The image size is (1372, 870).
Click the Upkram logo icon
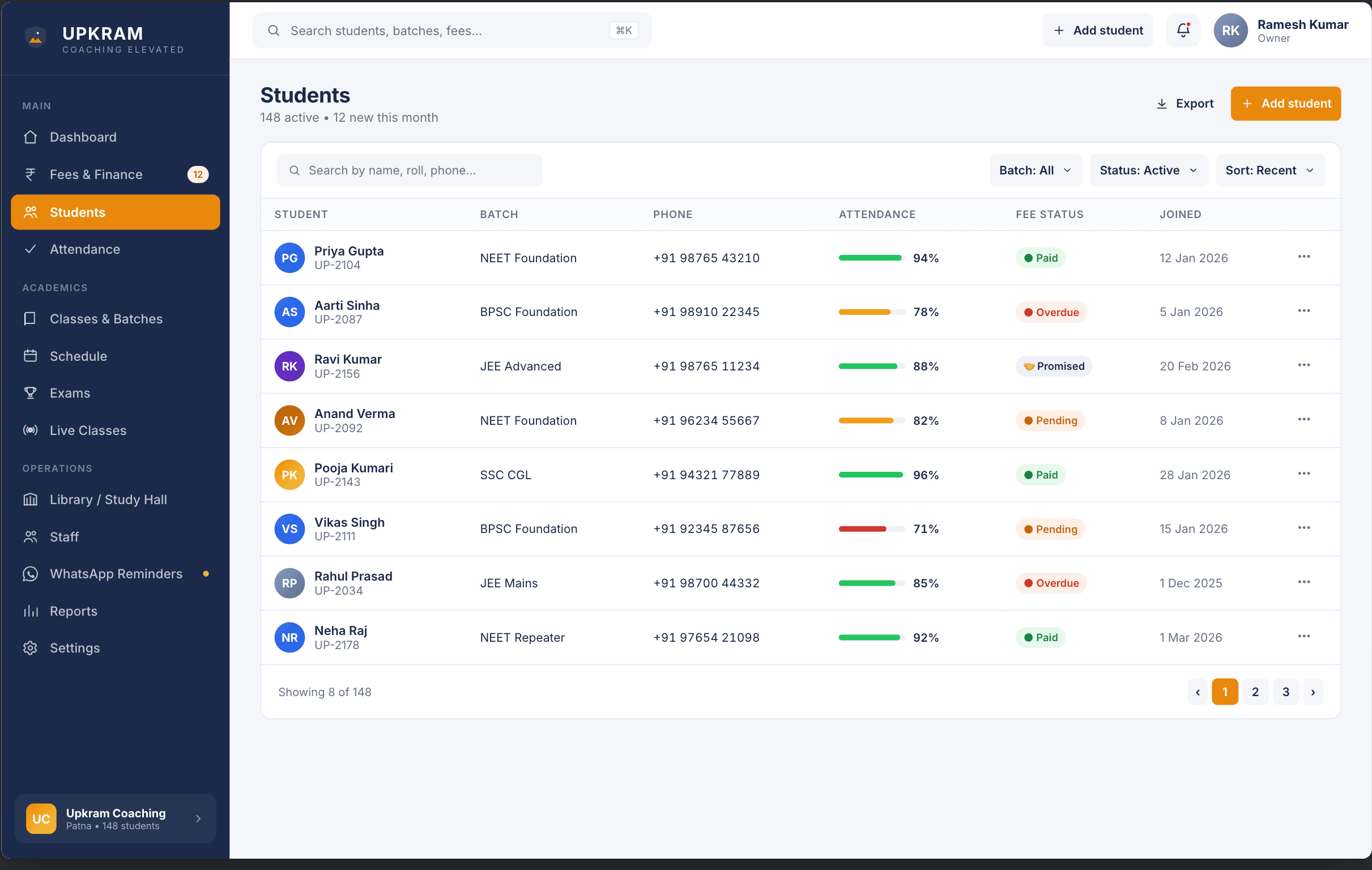(x=35, y=37)
